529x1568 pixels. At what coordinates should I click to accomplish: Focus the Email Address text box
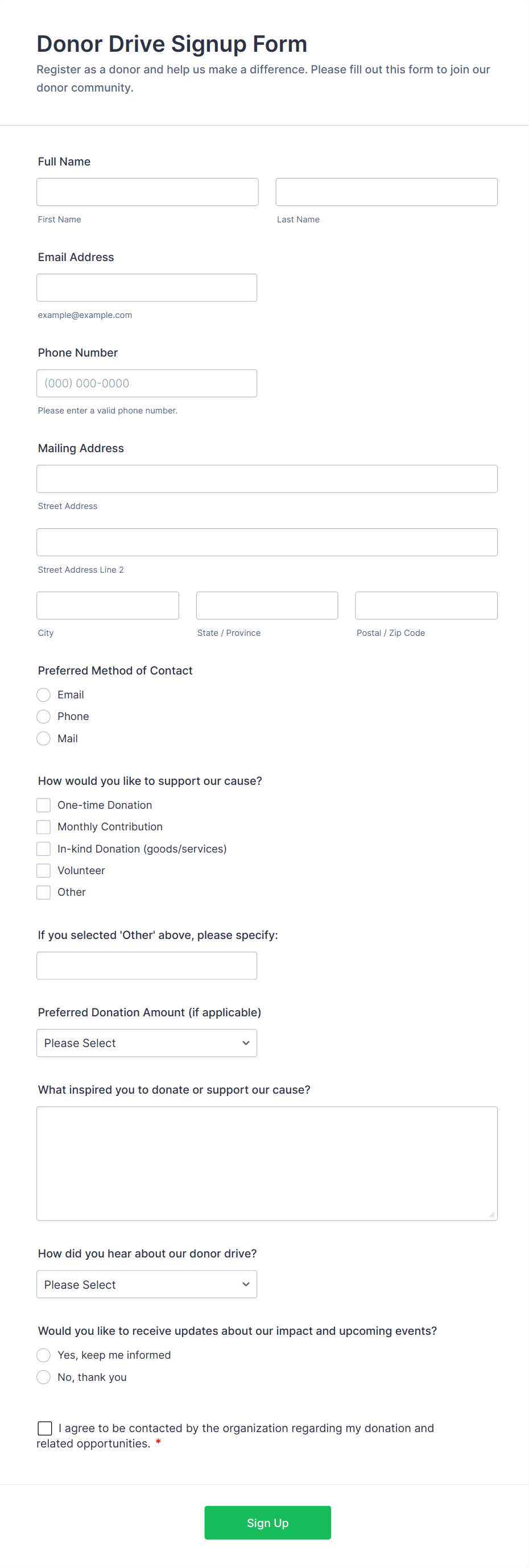147,287
